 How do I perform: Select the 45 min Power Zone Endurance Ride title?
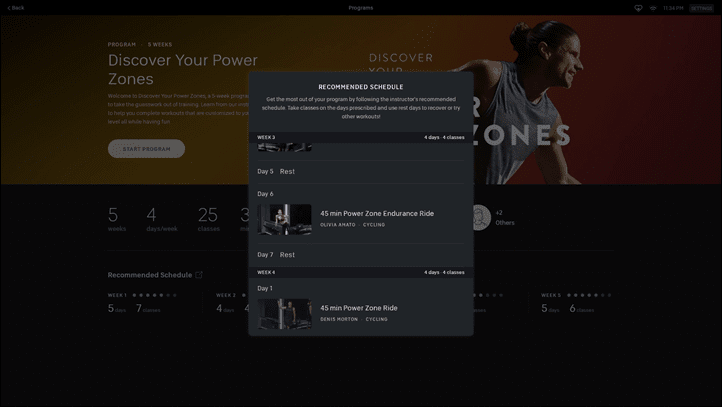click(x=377, y=214)
